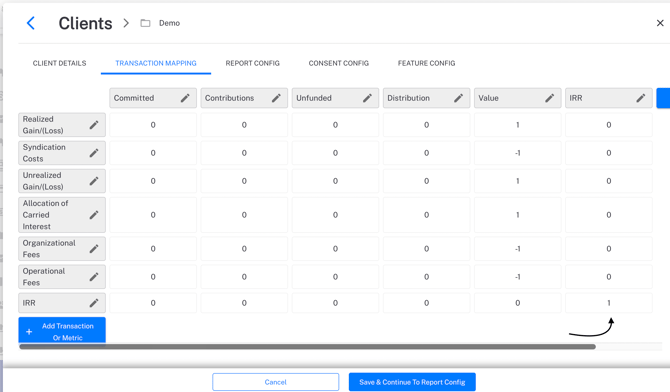Click Operational Fees IRR cell
Screen dimensions: 670x392
coord(609,277)
